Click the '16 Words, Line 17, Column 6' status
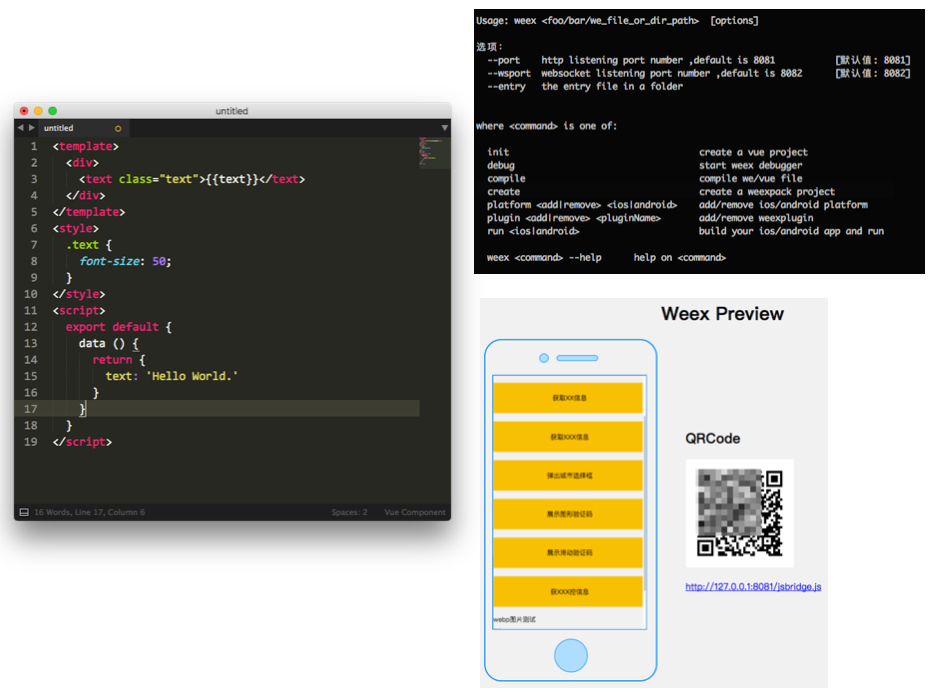The height and width of the screenshot is (692, 936). coord(90,512)
